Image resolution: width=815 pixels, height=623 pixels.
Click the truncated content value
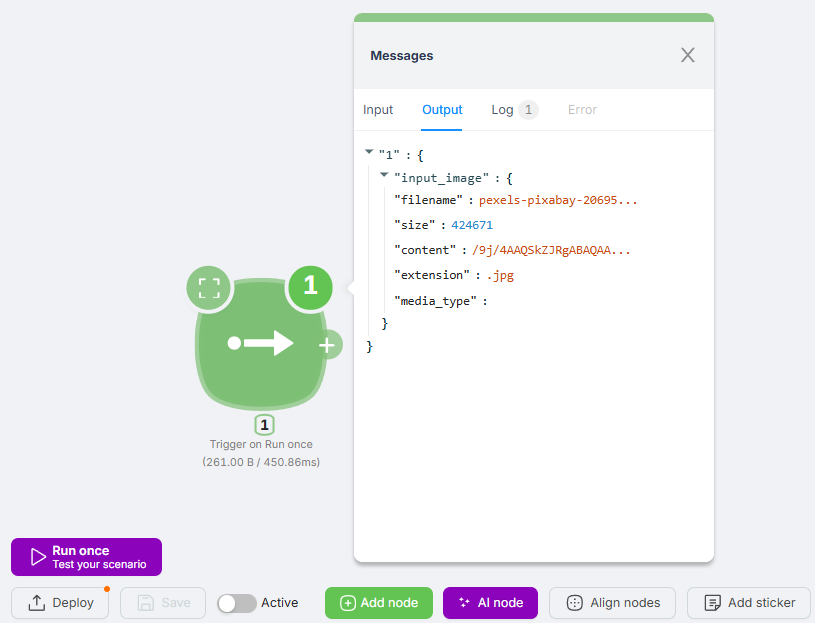(x=551, y=250)
